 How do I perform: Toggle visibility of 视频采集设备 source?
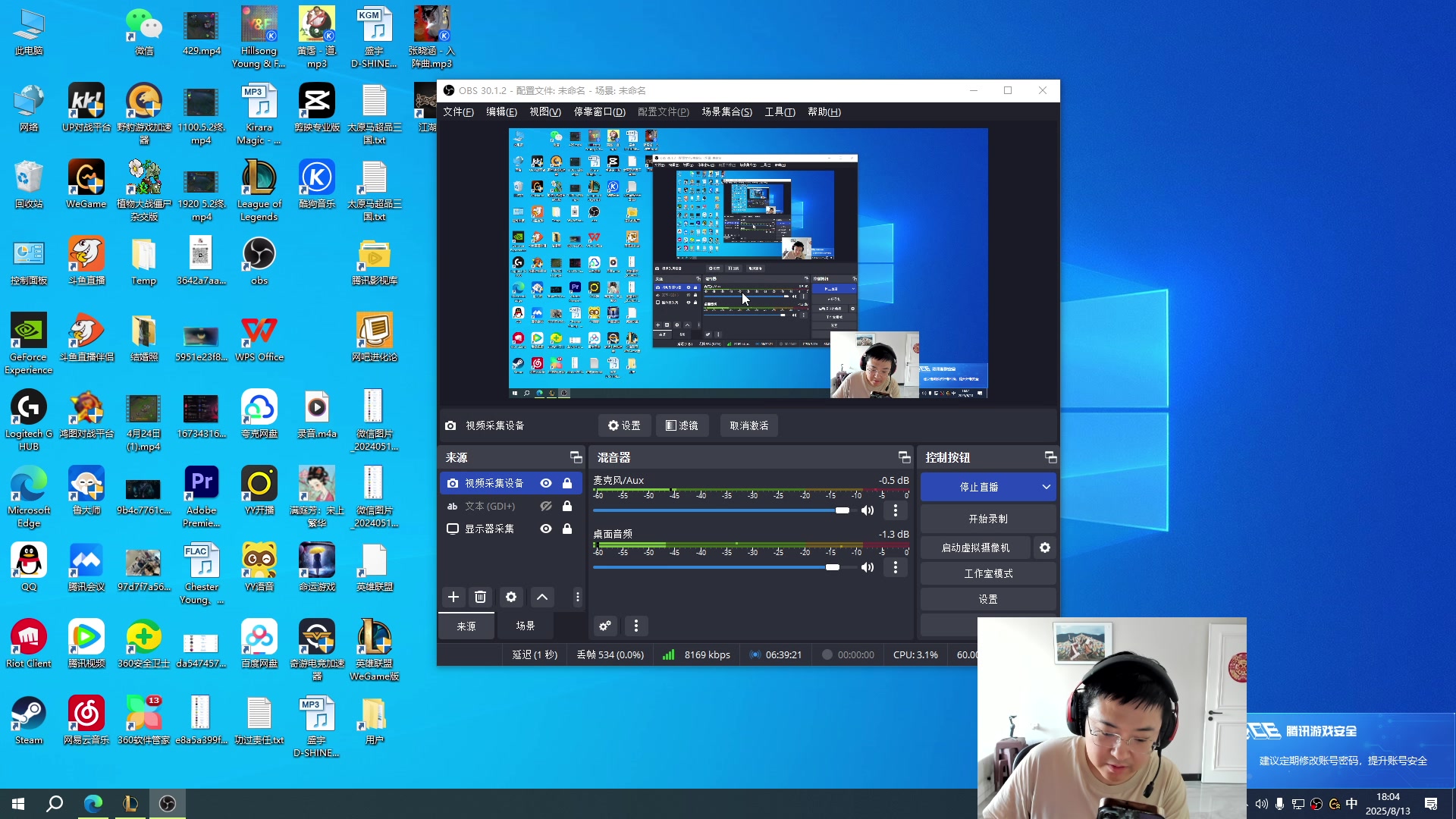point(546,483)
